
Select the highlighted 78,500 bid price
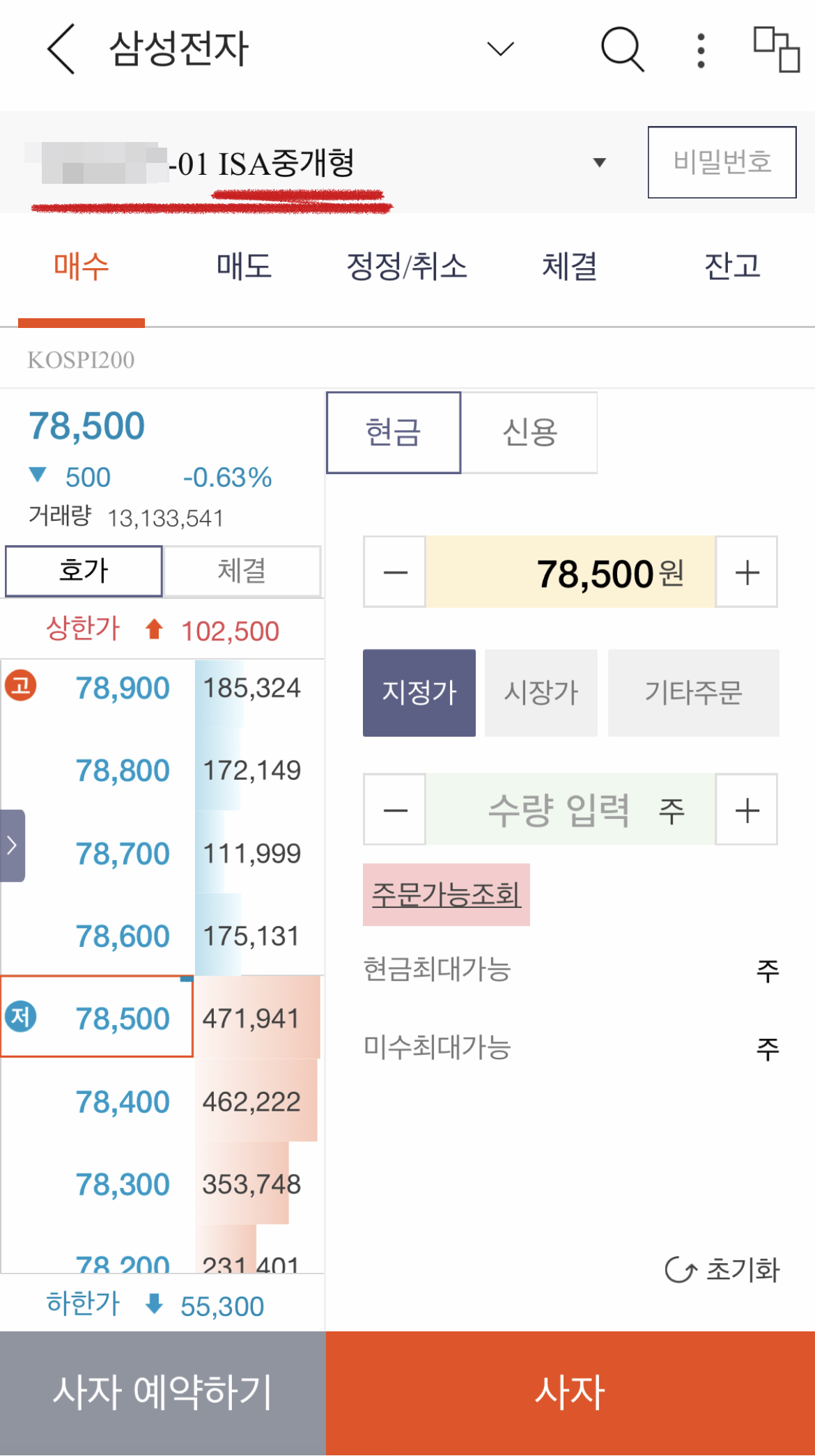(x=97, y=1017)
